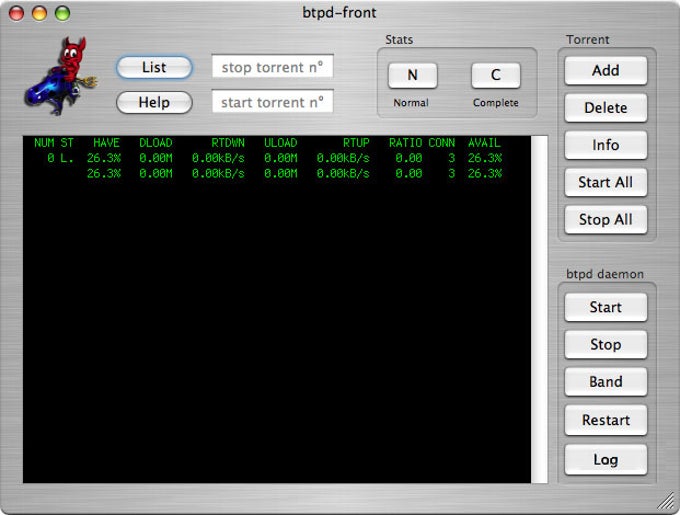Click the HAVE column header text

pos(106,143)
